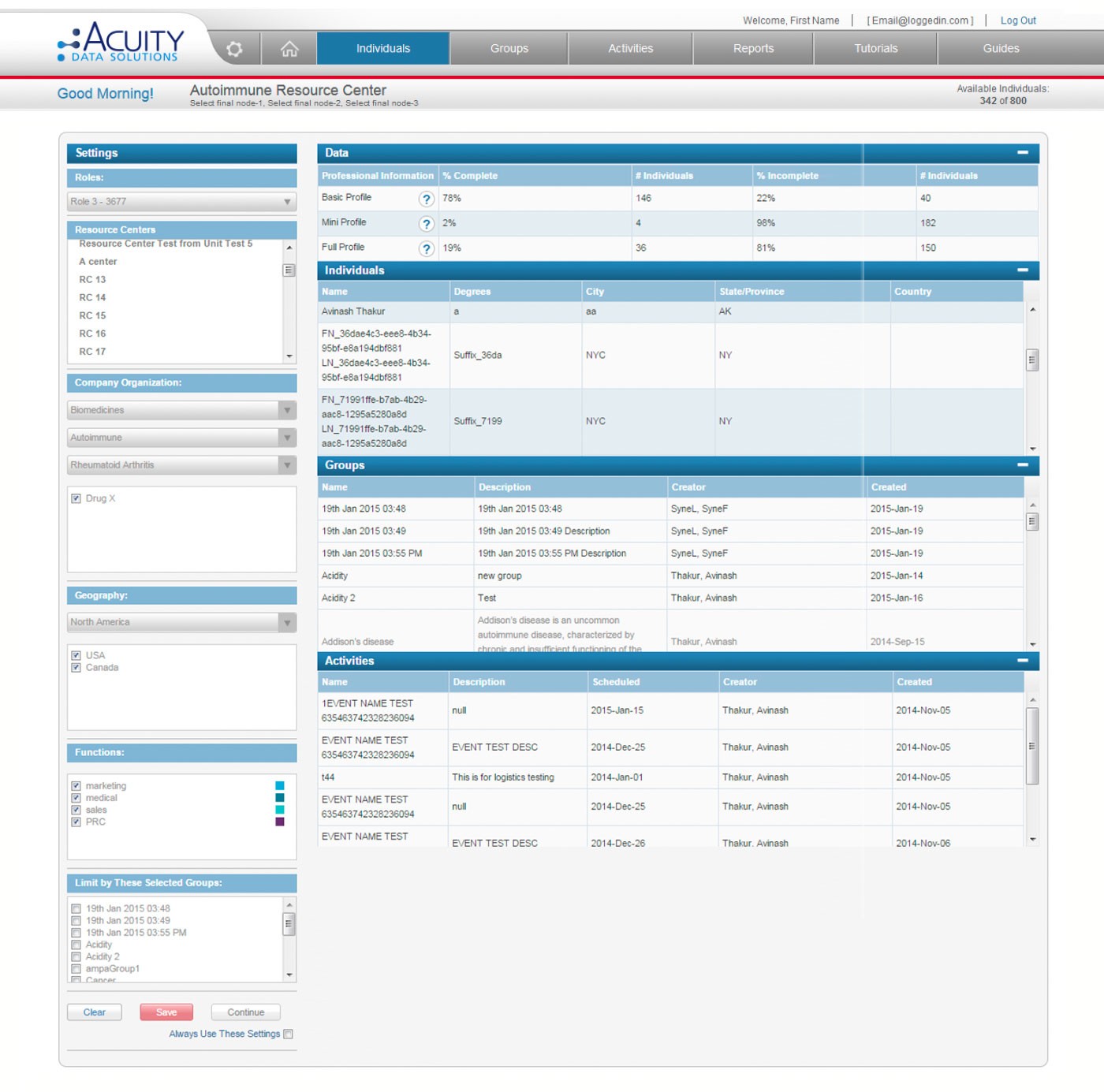Open the settings gear icon
The image size is (1104, 1092).
point(233,48)
